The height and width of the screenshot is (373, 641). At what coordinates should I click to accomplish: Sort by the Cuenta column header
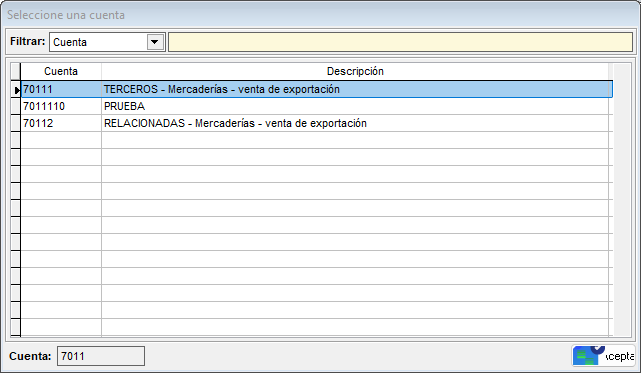61,71
